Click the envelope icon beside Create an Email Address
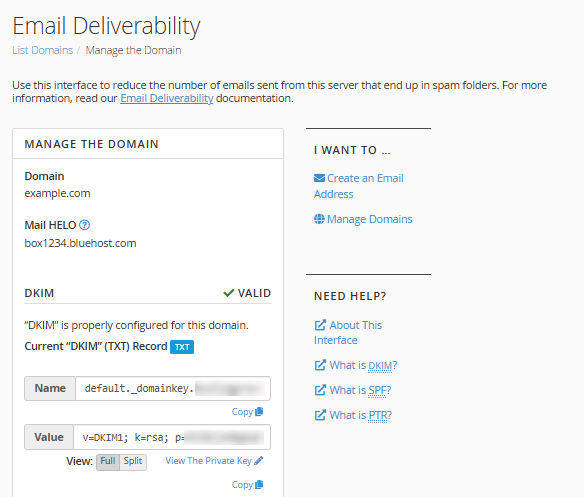Viewport: 584px width, 497px height. 319,178
